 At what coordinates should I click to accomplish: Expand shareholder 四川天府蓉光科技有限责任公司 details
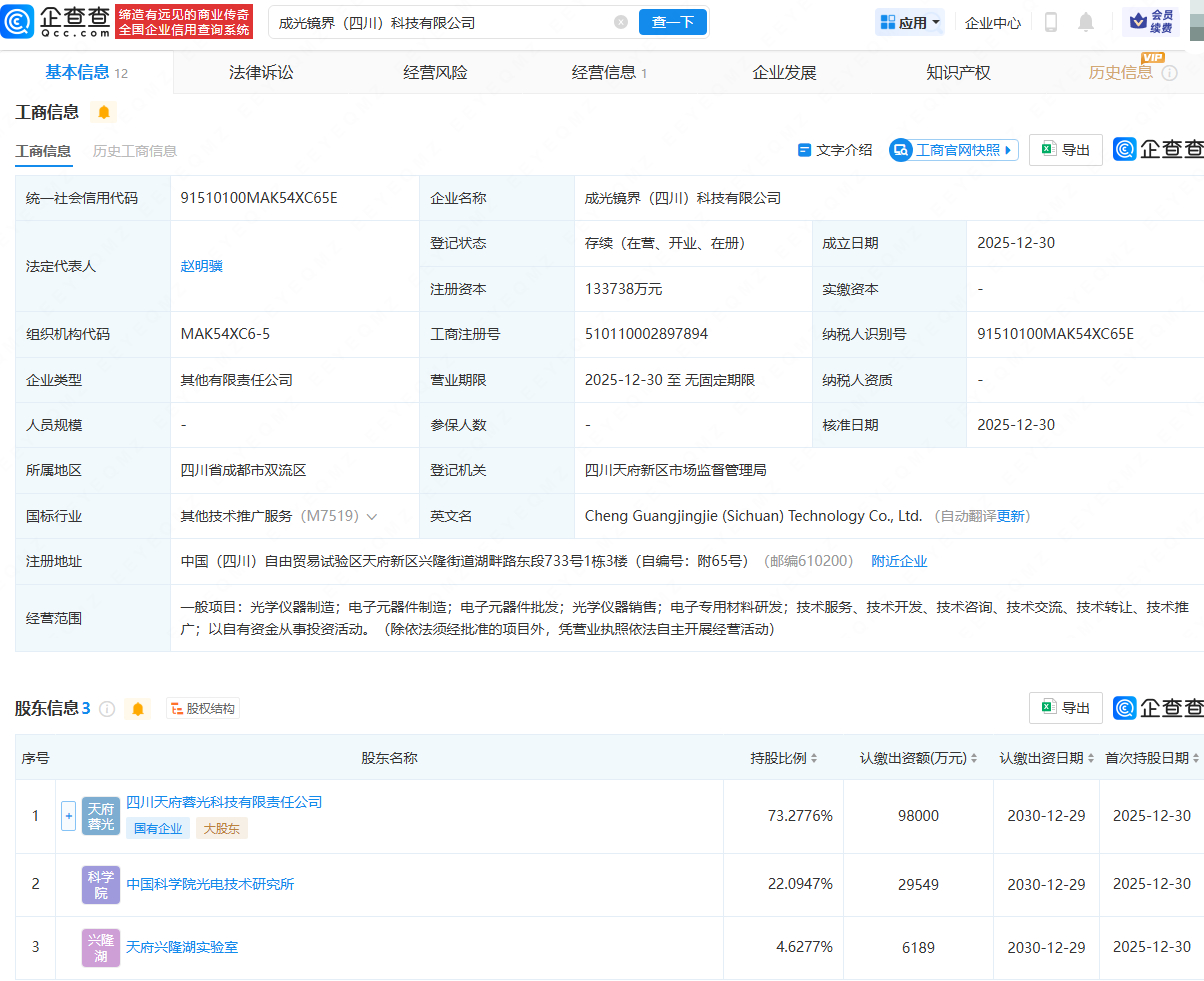(x=68, y=815)
